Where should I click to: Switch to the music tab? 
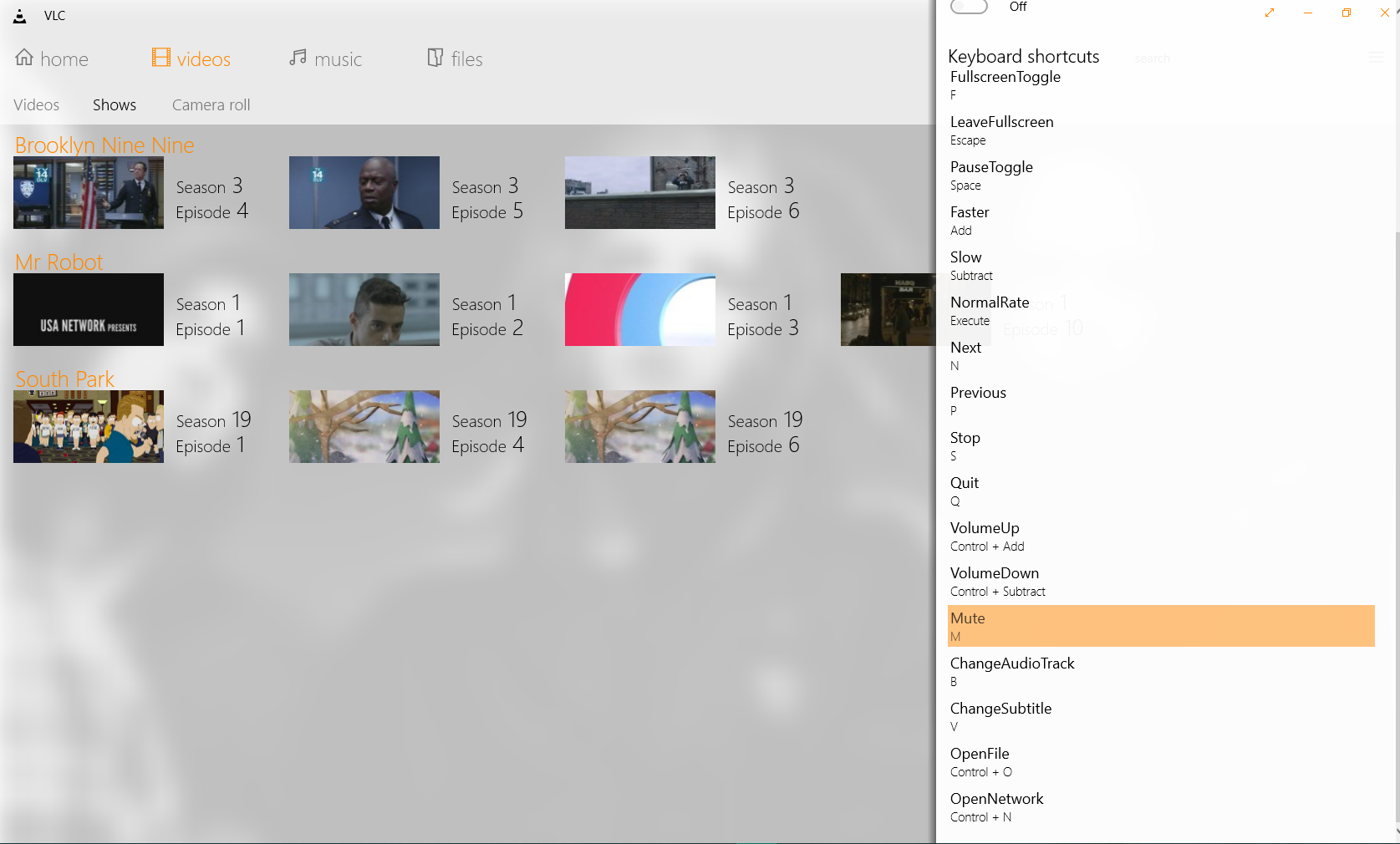pyautogui.click(x=326, y=58)
